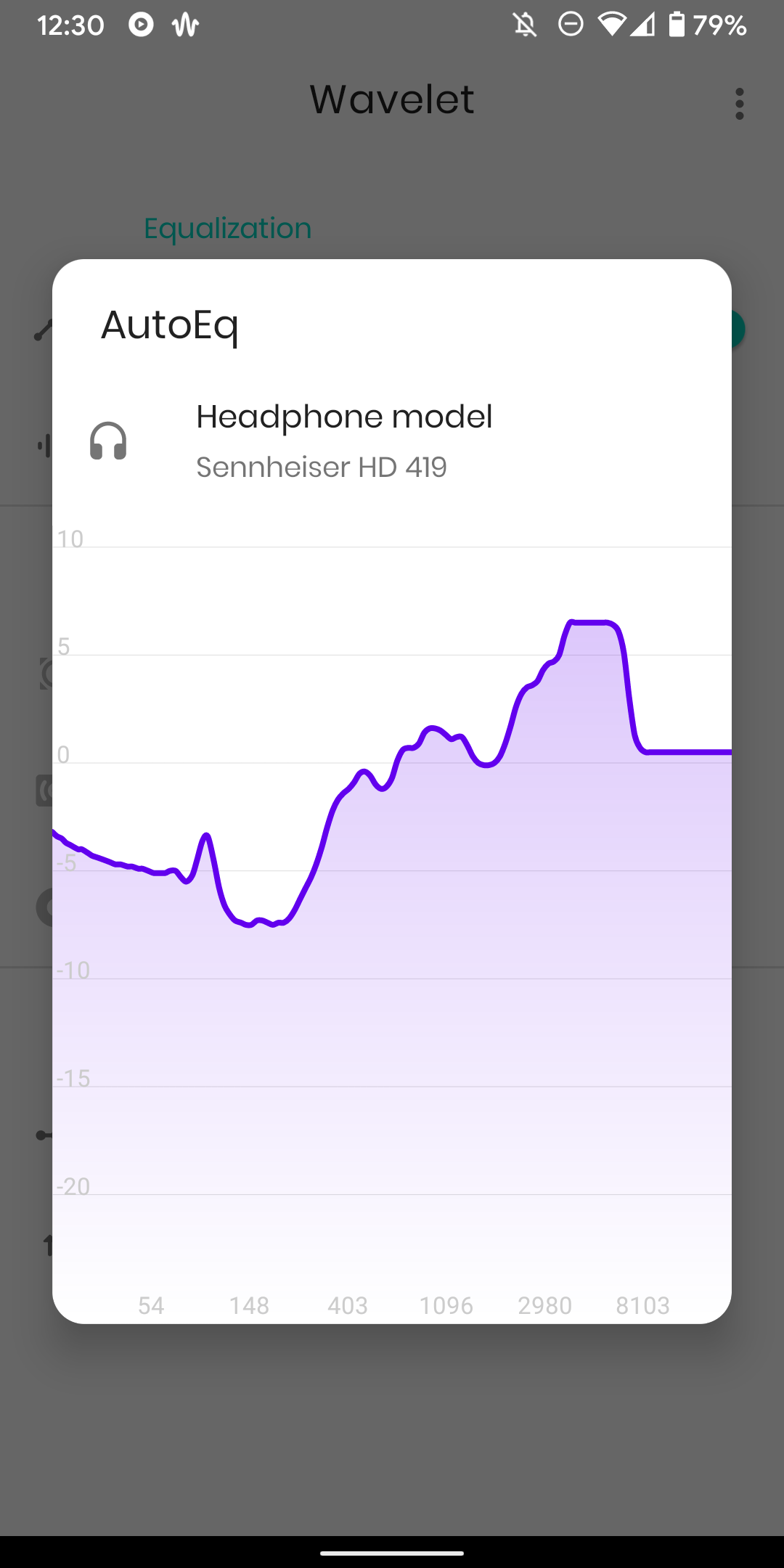Tap the battery indicator icon
Viewport: 784px width, 1568px height.
[676, 25]
